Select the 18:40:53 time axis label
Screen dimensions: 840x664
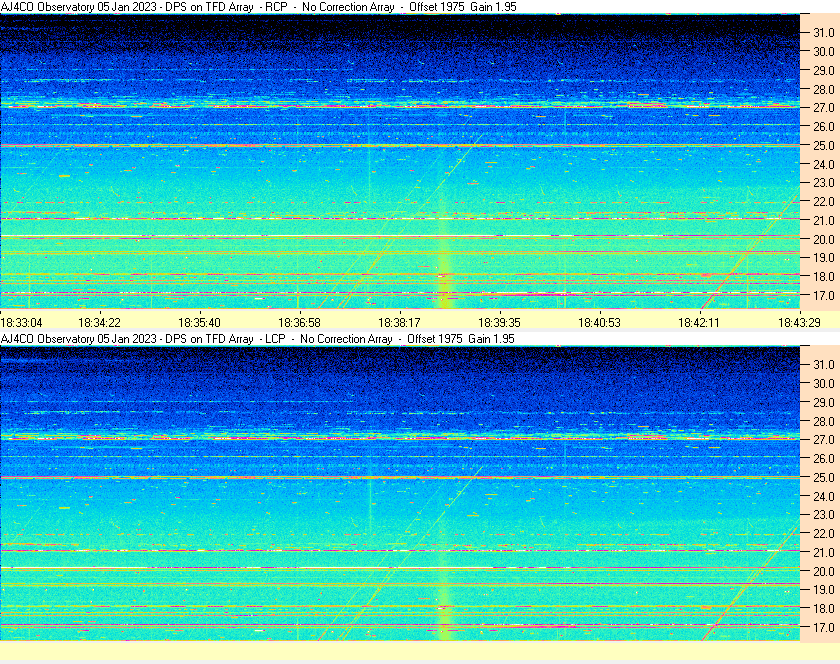tap(599, 323)
